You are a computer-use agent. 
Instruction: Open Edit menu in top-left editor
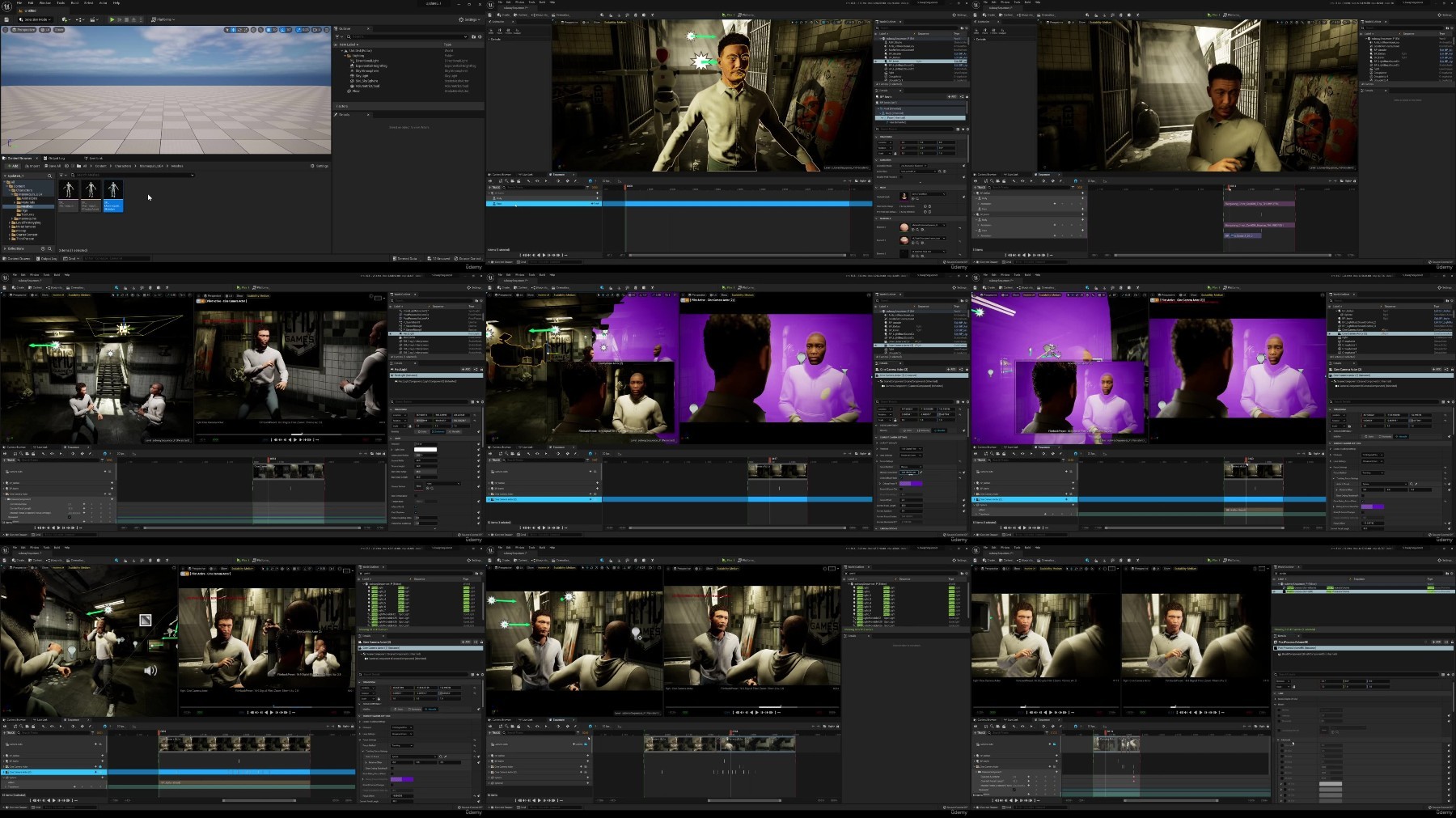tap(31, 3)
